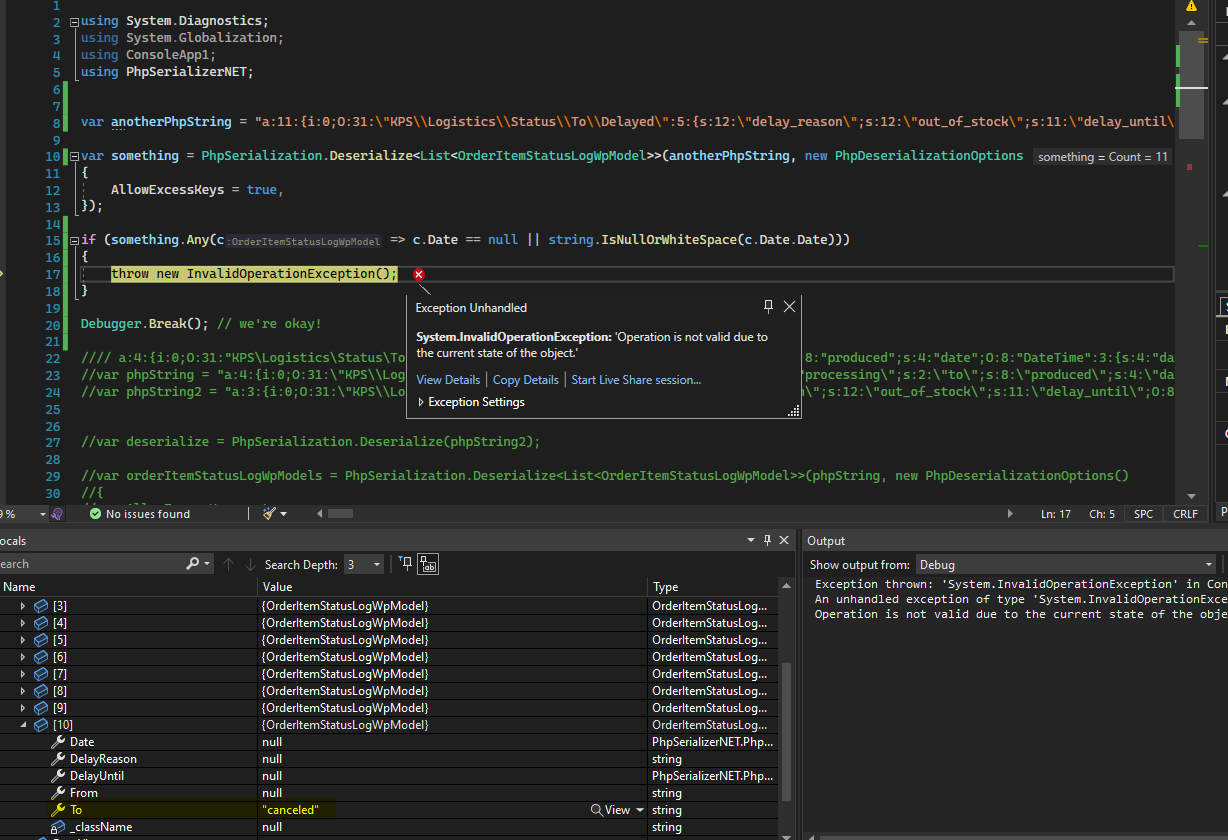
Task: Close the Exception Unhandled popup
Action: [x=789, y=307]
